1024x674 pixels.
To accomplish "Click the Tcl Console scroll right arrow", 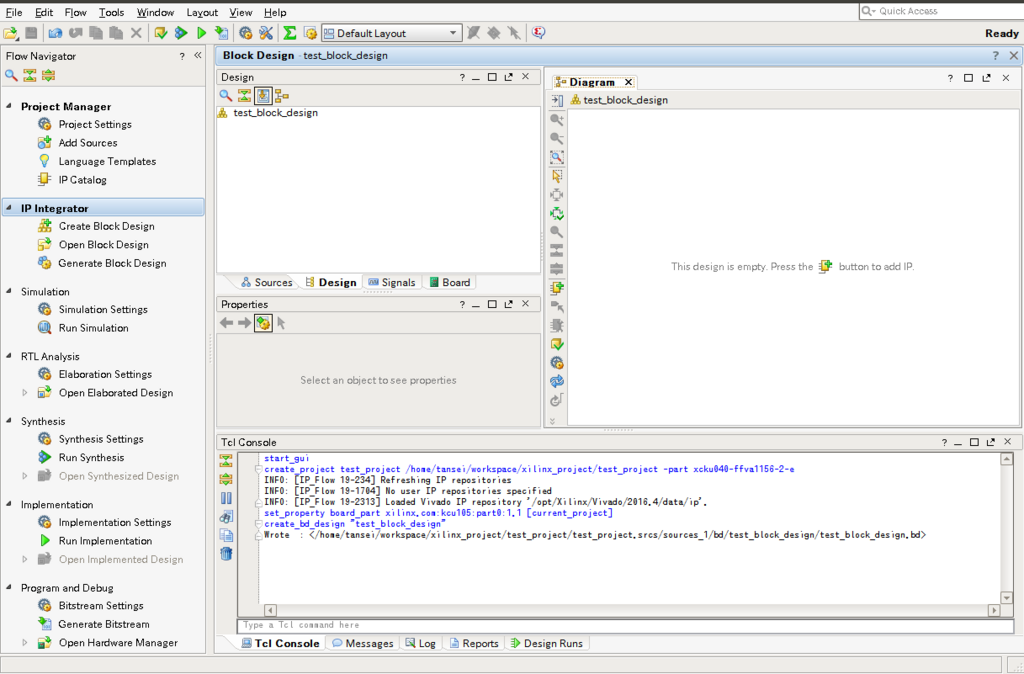I will click(994, 610).
